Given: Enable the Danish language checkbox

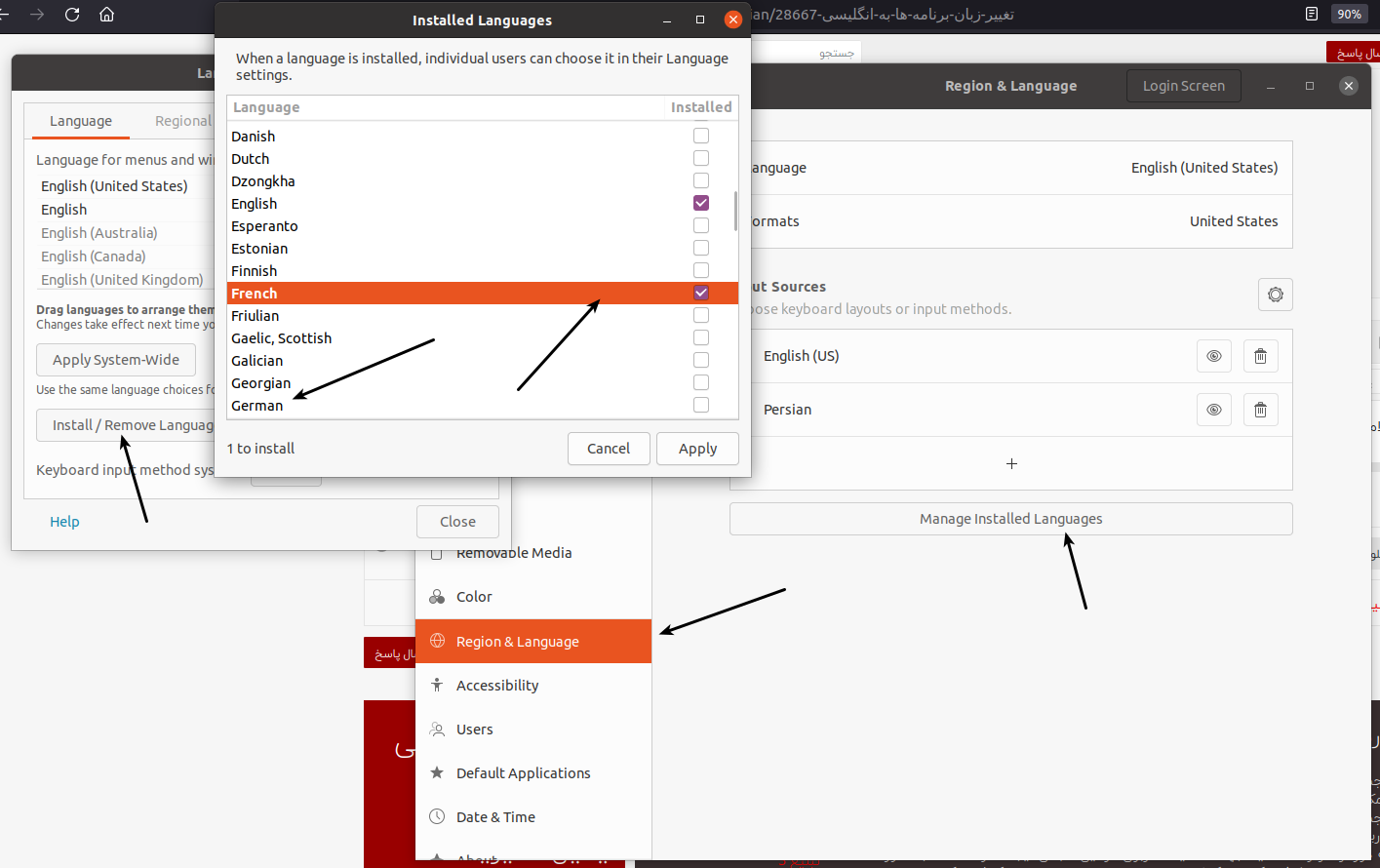Looking at the screenshot, I should (x=701, y=136).
